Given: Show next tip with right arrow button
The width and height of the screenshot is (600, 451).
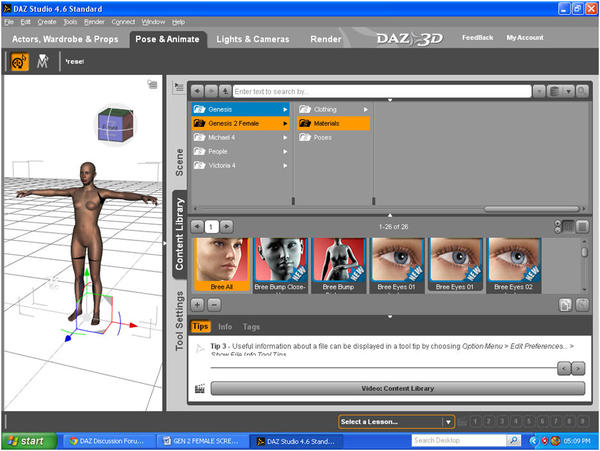Looking at the screenshot, I should (578, 368).
